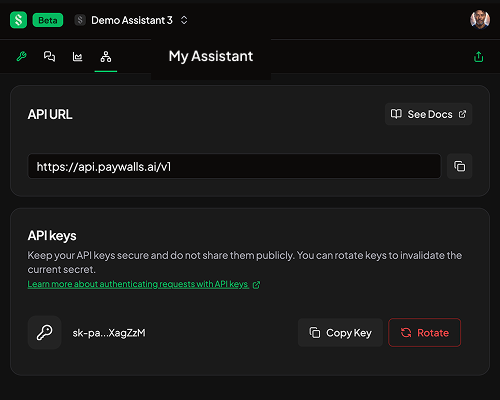Open the wrench configuration tab
Viewport: 500px width, 400px height.
[x=22, y=57]
